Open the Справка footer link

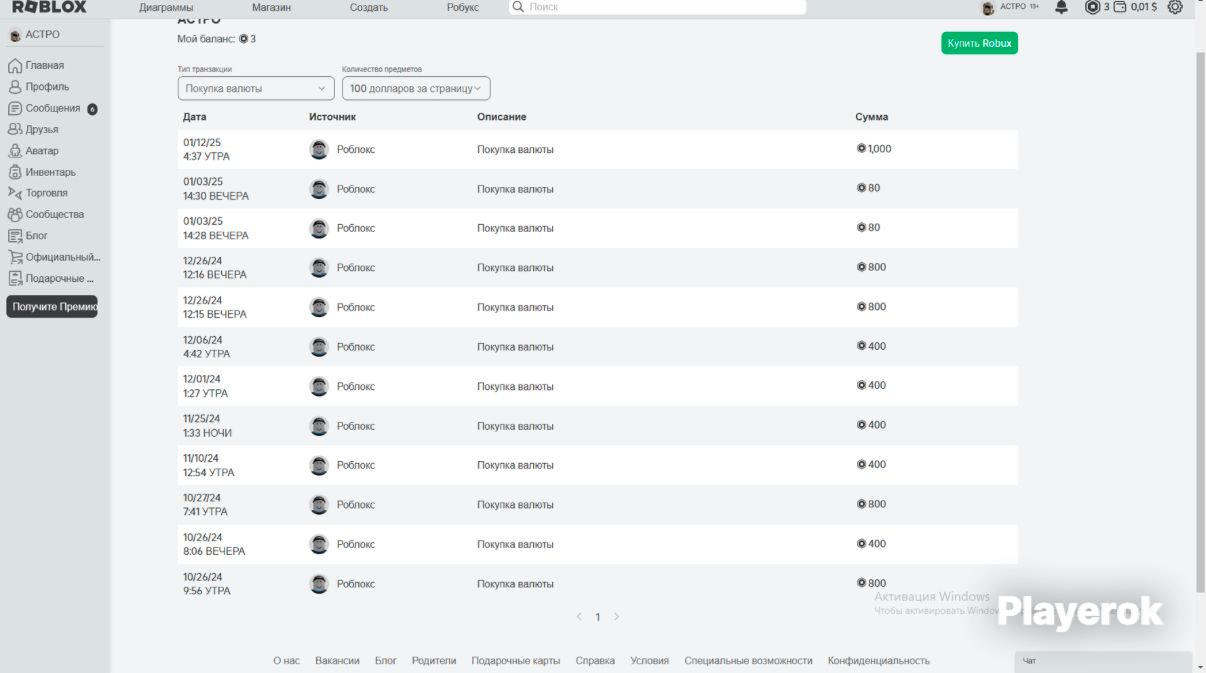click(x=595, y=661)
